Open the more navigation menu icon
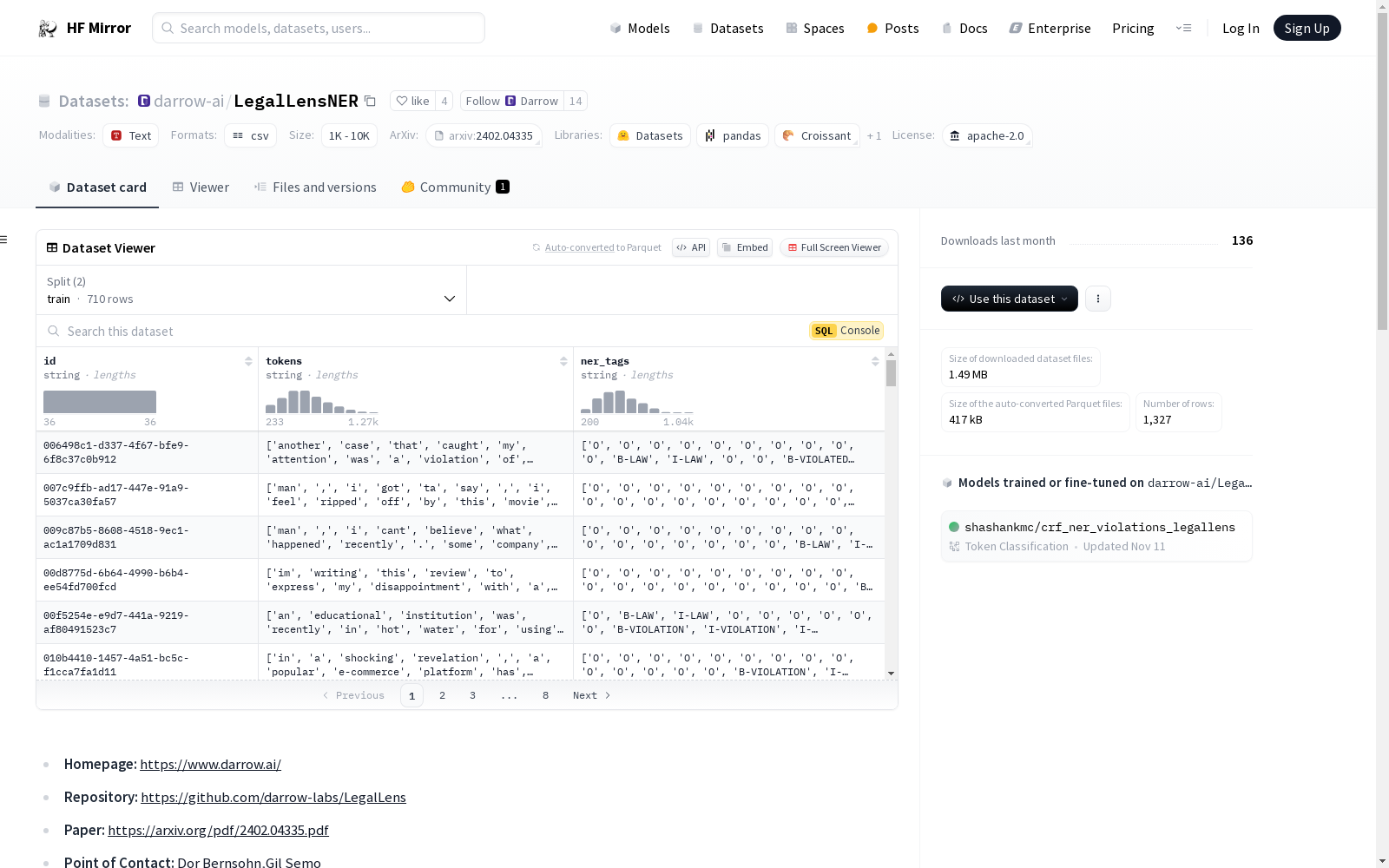The height and width of the screenshot is (868, 1389). point(1183,28)
